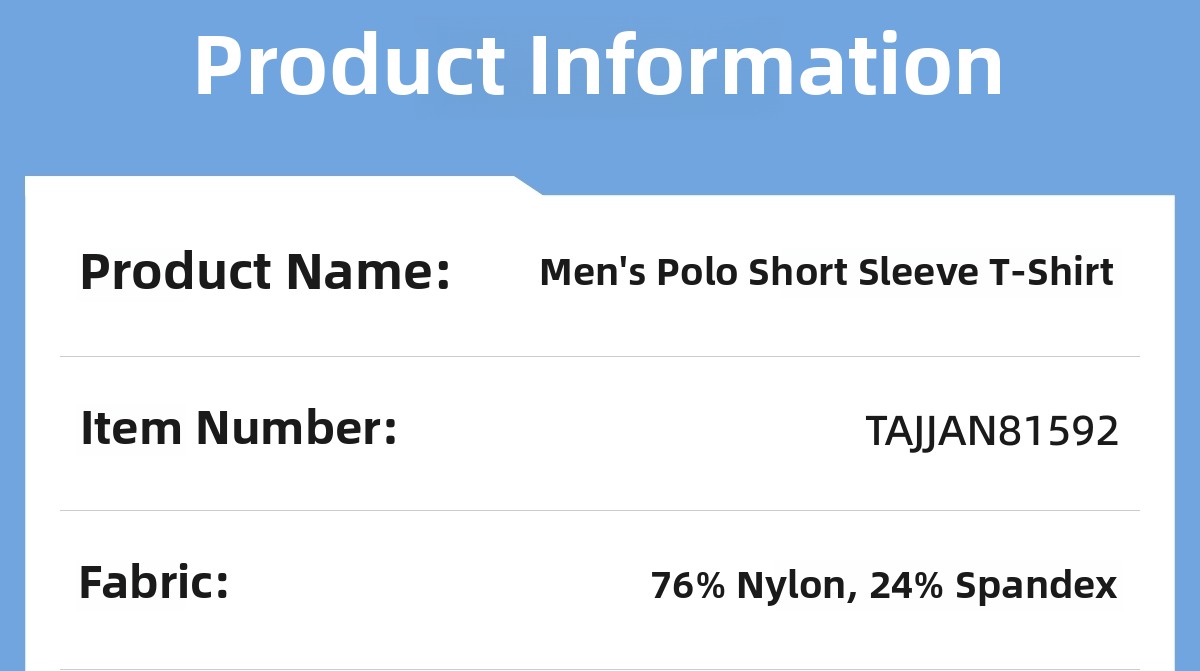Click the "Men's Polo Short Sleeve T-Shirt" value

[826, 272]
